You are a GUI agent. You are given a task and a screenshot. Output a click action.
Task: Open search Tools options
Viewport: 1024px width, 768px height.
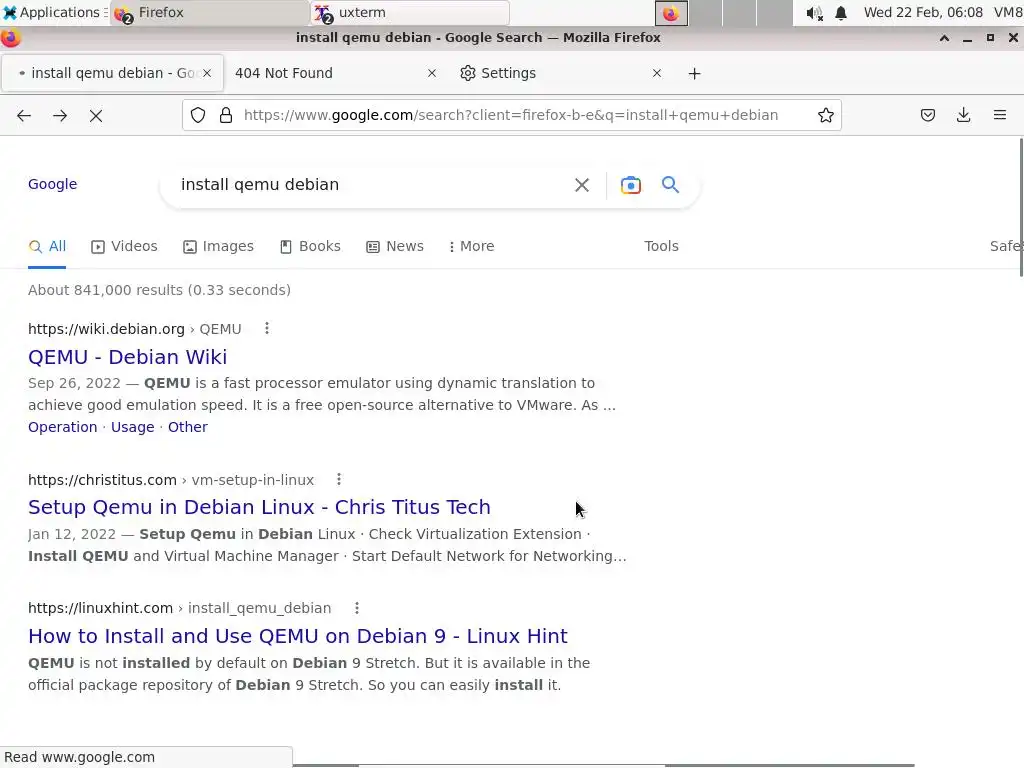click(661, 246)
